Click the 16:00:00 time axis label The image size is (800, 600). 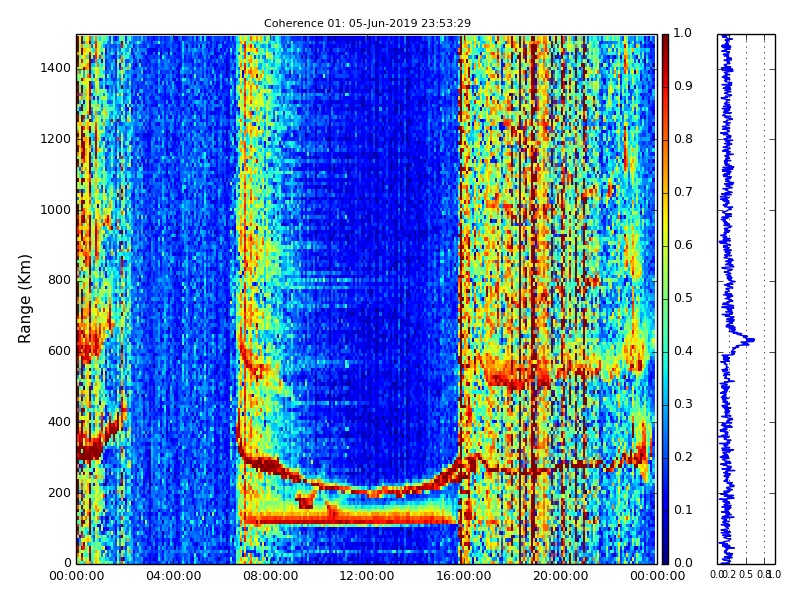click(464, 576)
